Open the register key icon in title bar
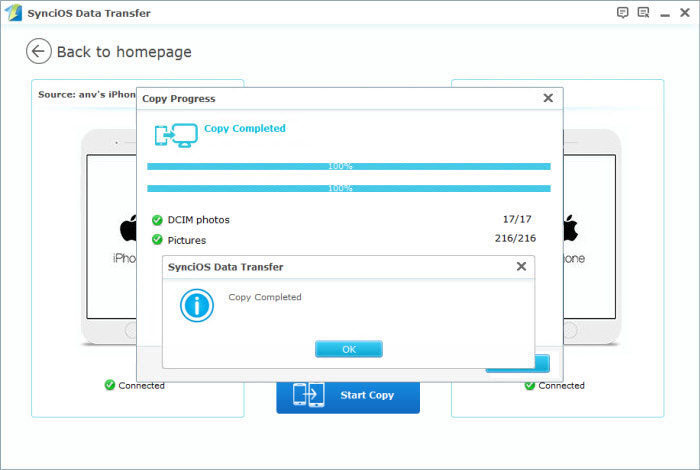The height and width of the screenshot is (470, 700). point(643,12)
